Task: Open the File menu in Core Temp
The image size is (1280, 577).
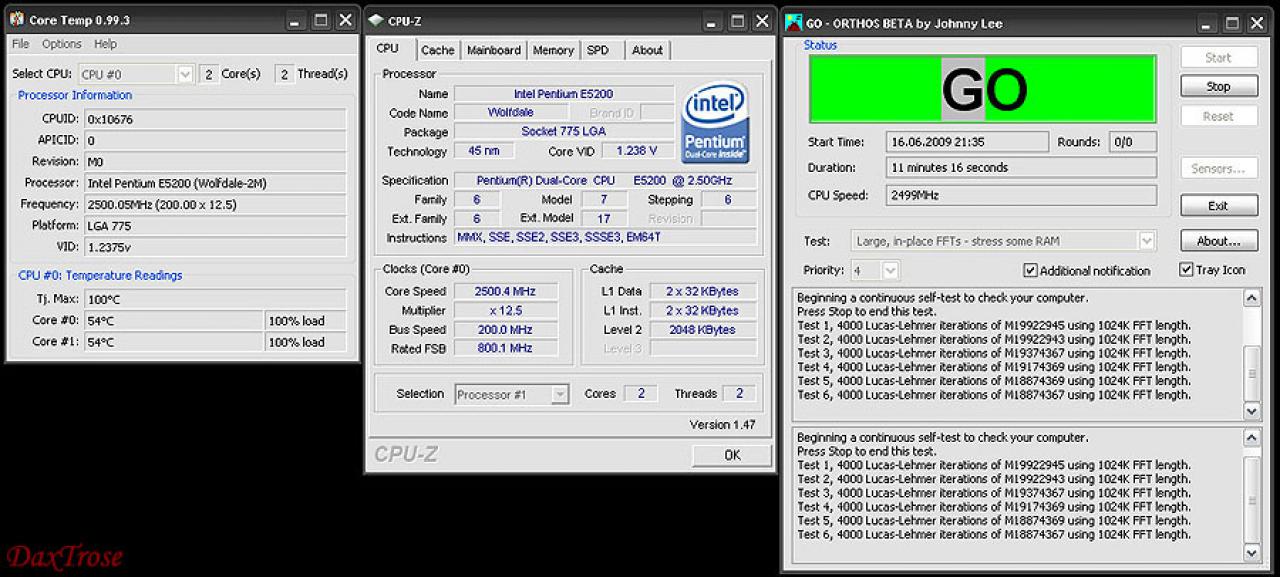Action: (21, 44)
